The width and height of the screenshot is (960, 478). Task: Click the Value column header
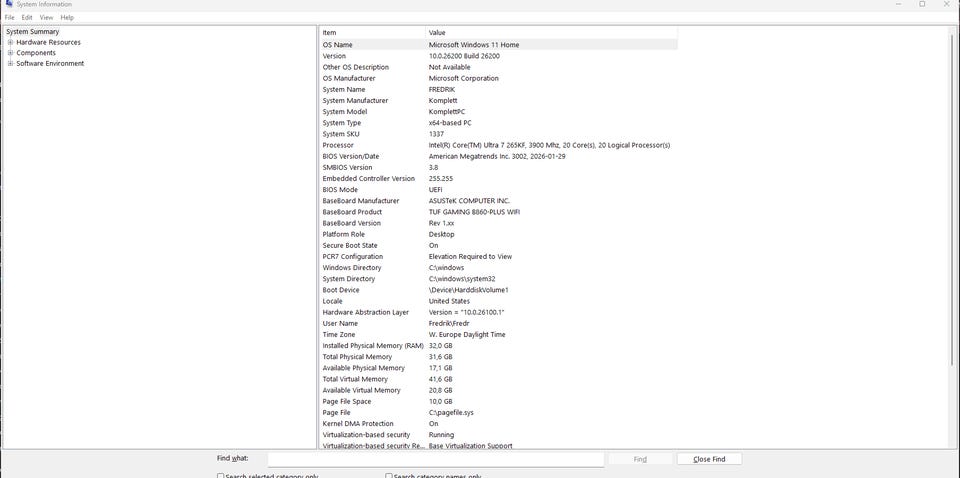coord(552,32)
